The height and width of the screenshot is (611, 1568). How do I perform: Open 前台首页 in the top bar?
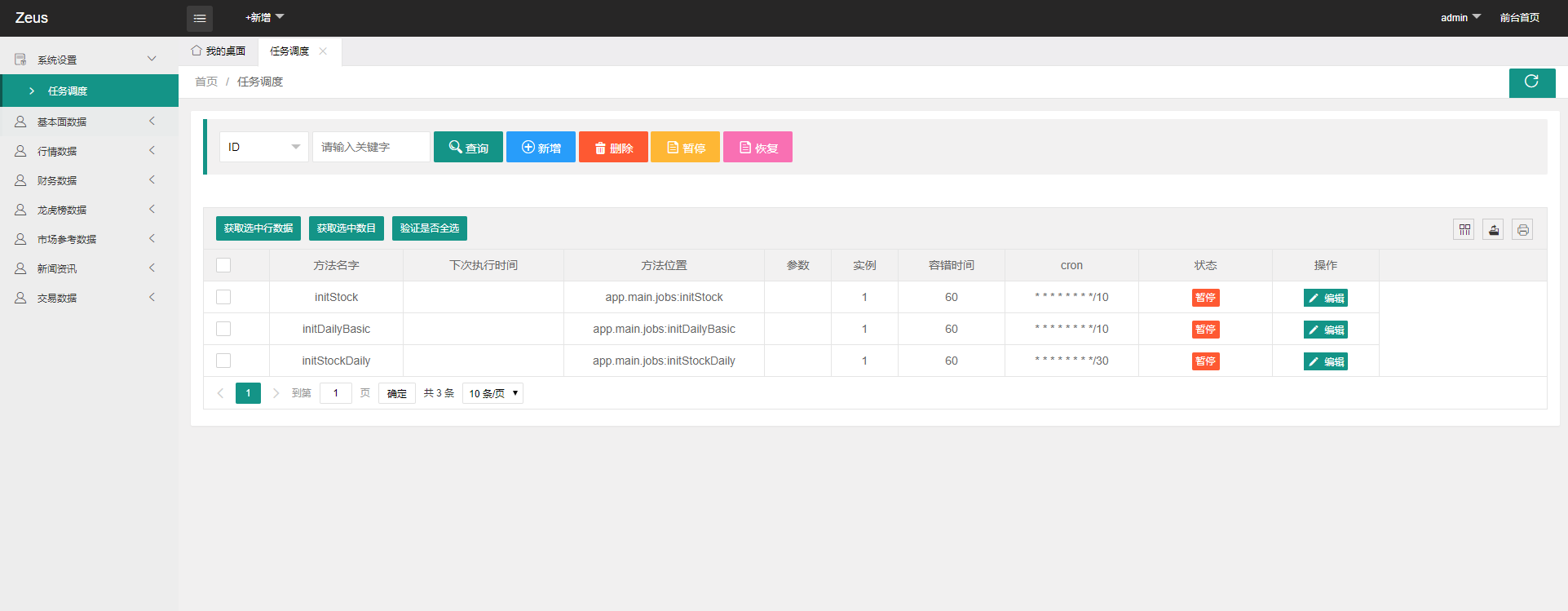tap(1520, 17)
